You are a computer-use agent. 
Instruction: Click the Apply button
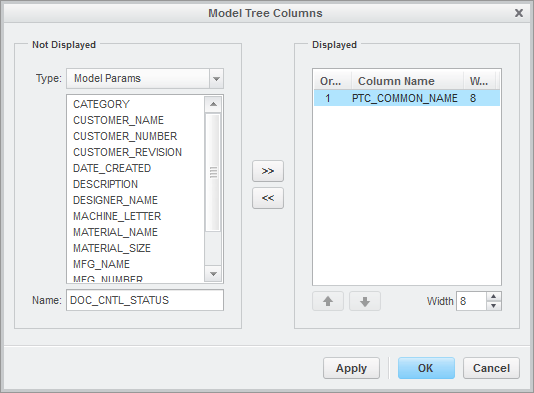[x=351, y=368]
